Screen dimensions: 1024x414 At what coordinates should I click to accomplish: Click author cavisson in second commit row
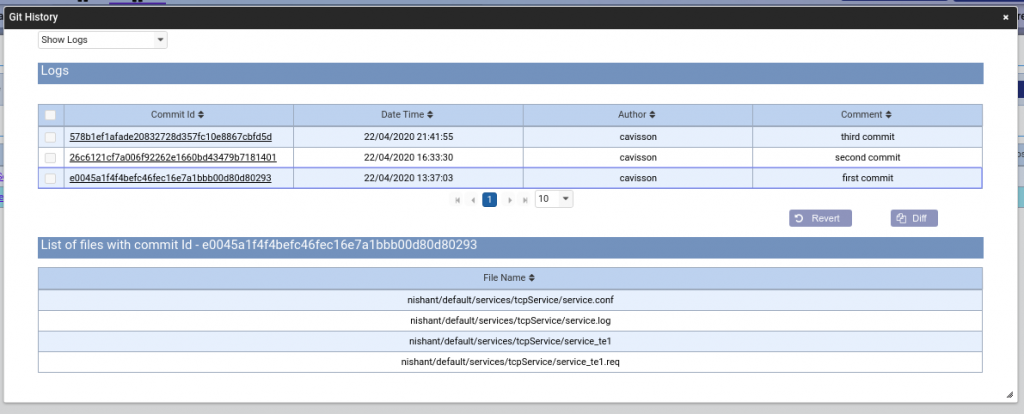coord(638,157)
